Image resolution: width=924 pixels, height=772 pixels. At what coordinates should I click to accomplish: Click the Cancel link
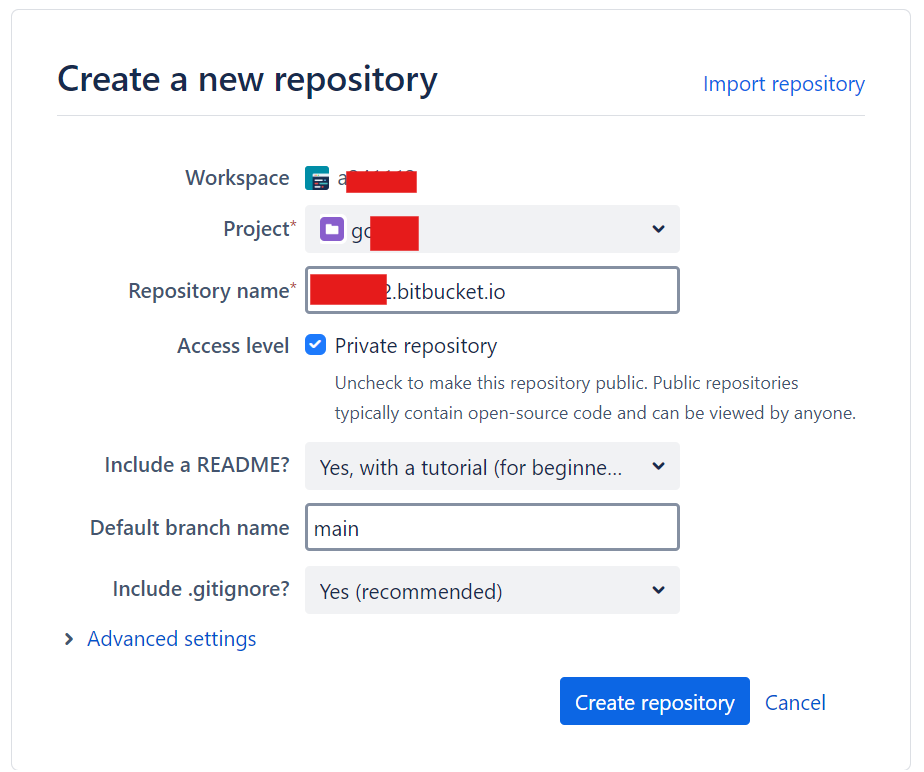(795, 702)
